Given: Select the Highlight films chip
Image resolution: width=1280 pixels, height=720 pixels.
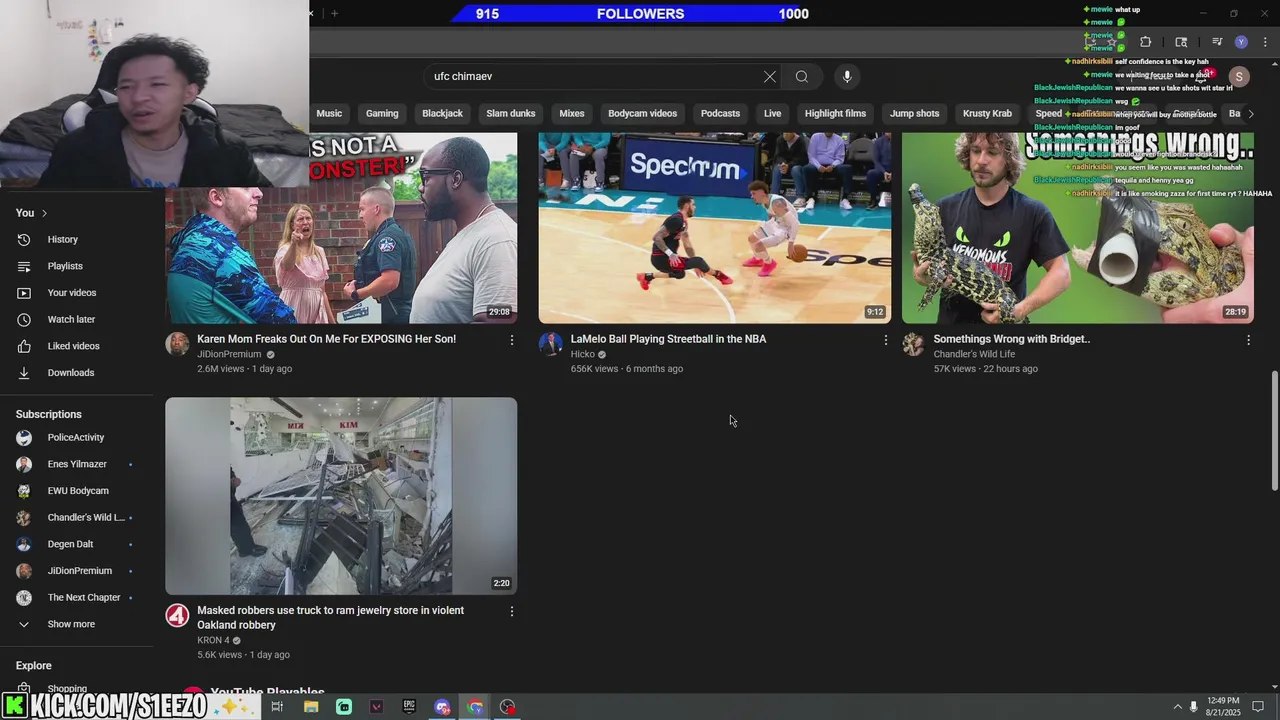Looking at the screenshot, I should click(835, 114).
